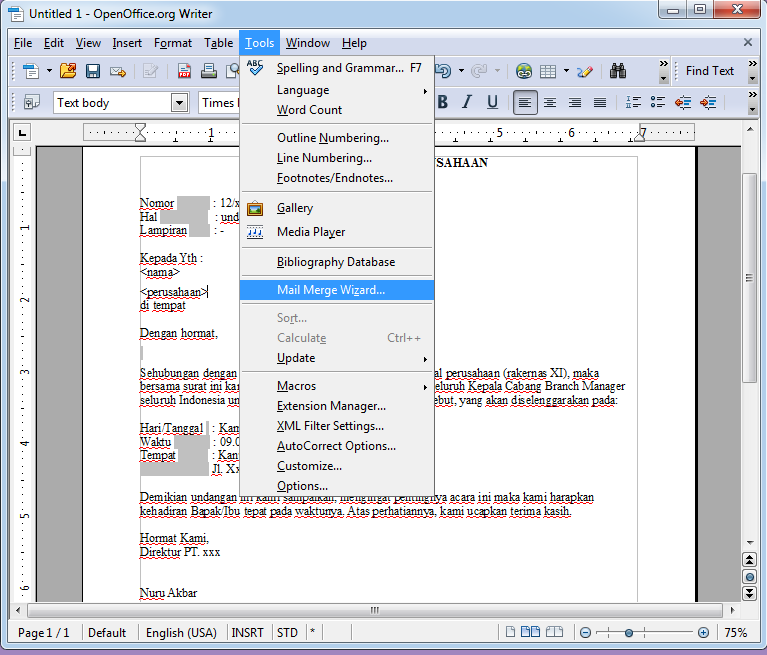
Task: Click the Numbering On/Off icon
Action: tap(633, 102)
